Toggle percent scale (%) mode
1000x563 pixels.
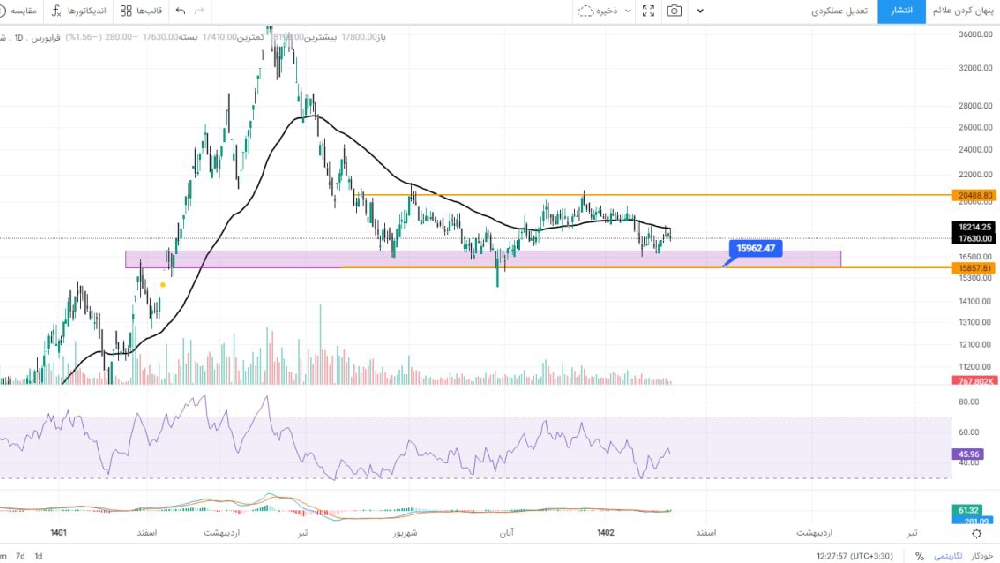point(919,556)
